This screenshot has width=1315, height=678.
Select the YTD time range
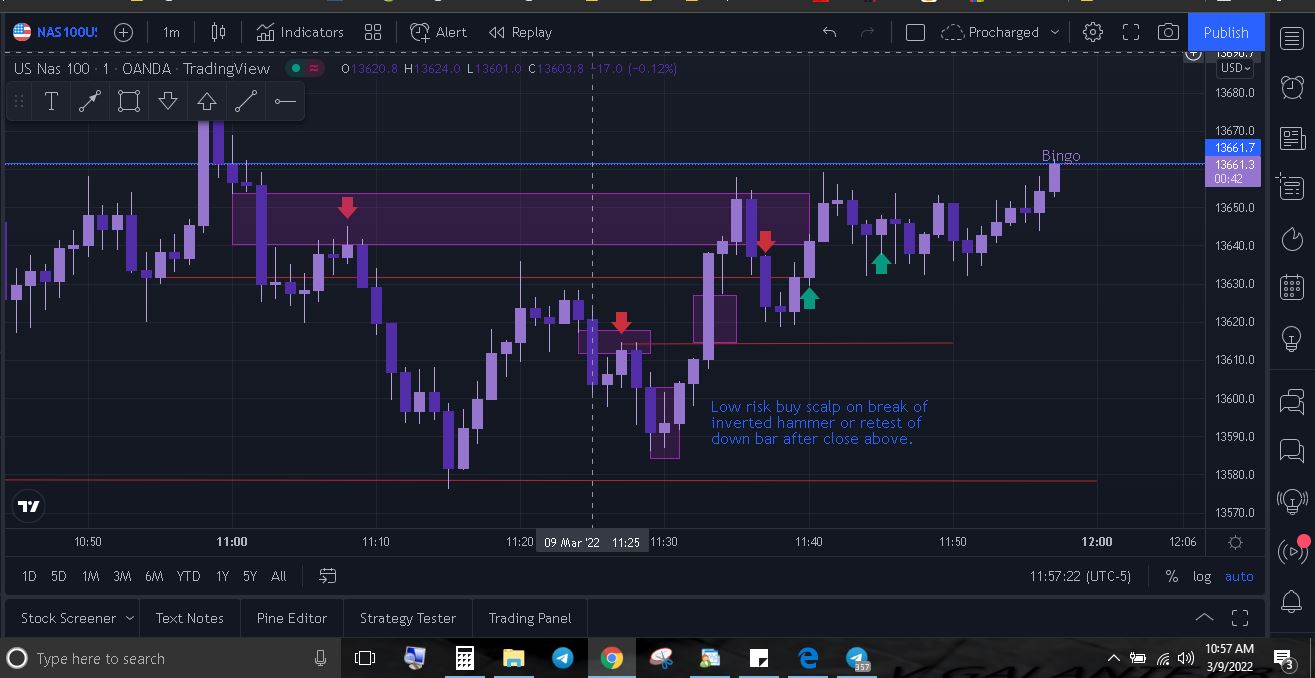[x=188, y=576]
